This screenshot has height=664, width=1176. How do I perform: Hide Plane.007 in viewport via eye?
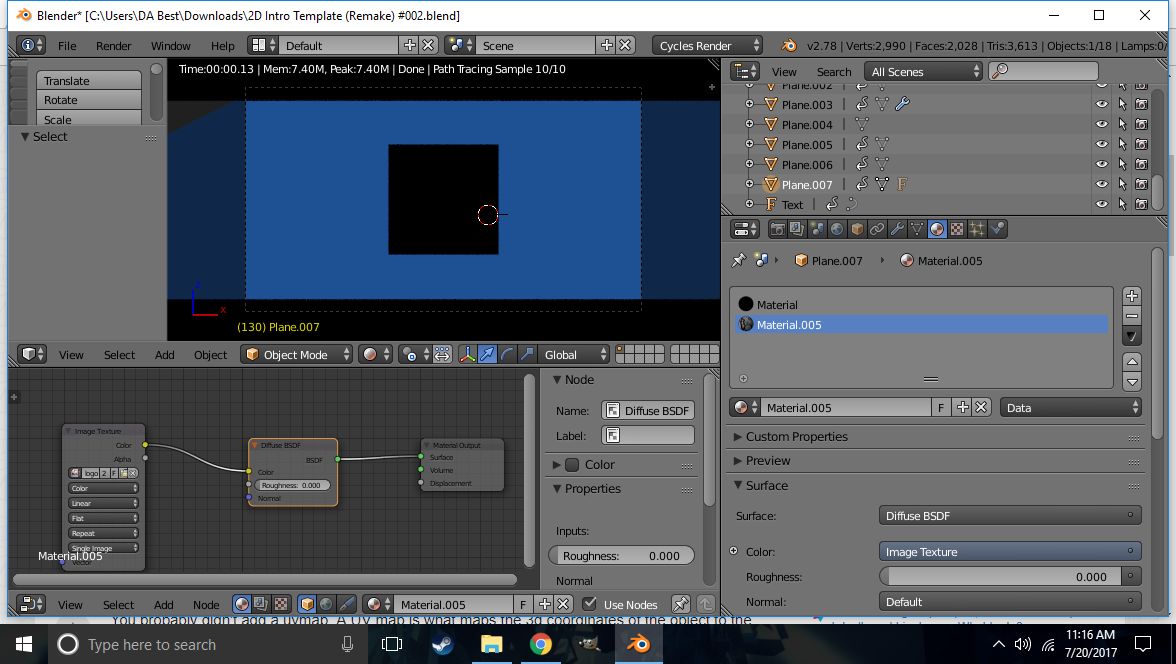1101,184
